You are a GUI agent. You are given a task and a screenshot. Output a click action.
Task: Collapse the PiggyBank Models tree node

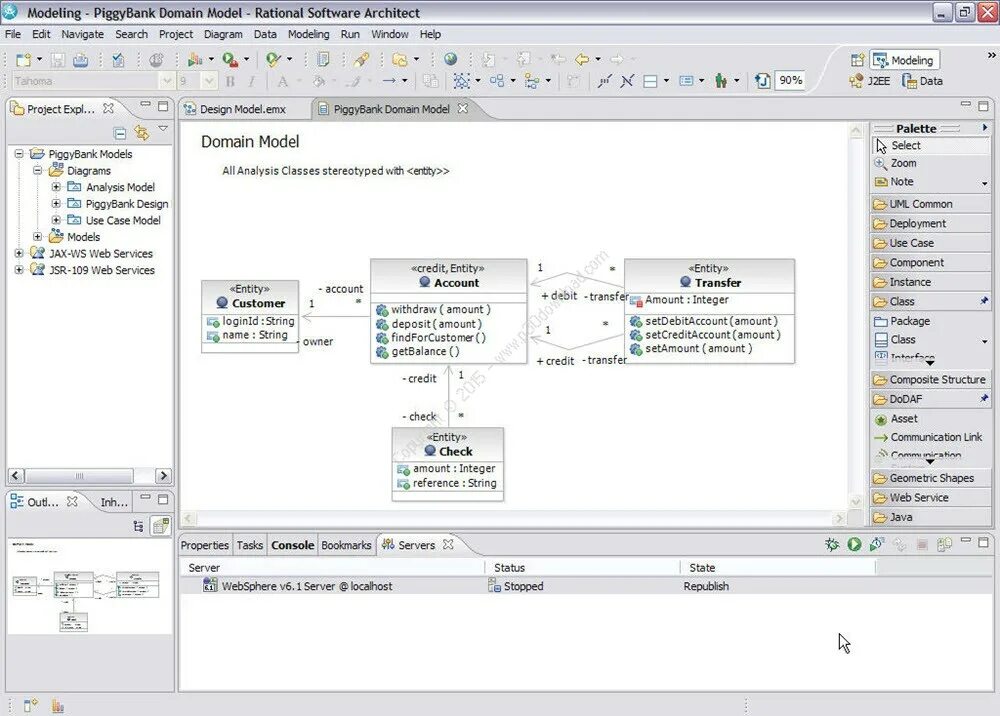click(19, 154)
